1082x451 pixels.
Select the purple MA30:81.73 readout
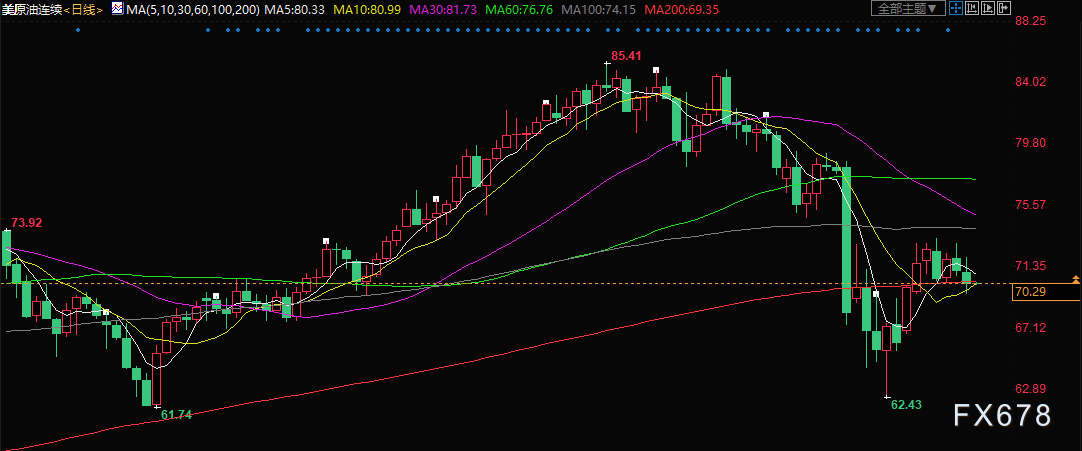pyautogui.click(x=444, y=9)
